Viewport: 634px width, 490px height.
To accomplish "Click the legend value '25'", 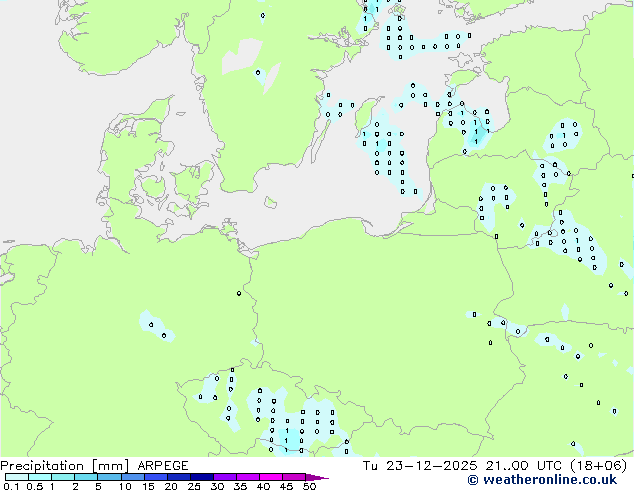I will coord(194,486).
